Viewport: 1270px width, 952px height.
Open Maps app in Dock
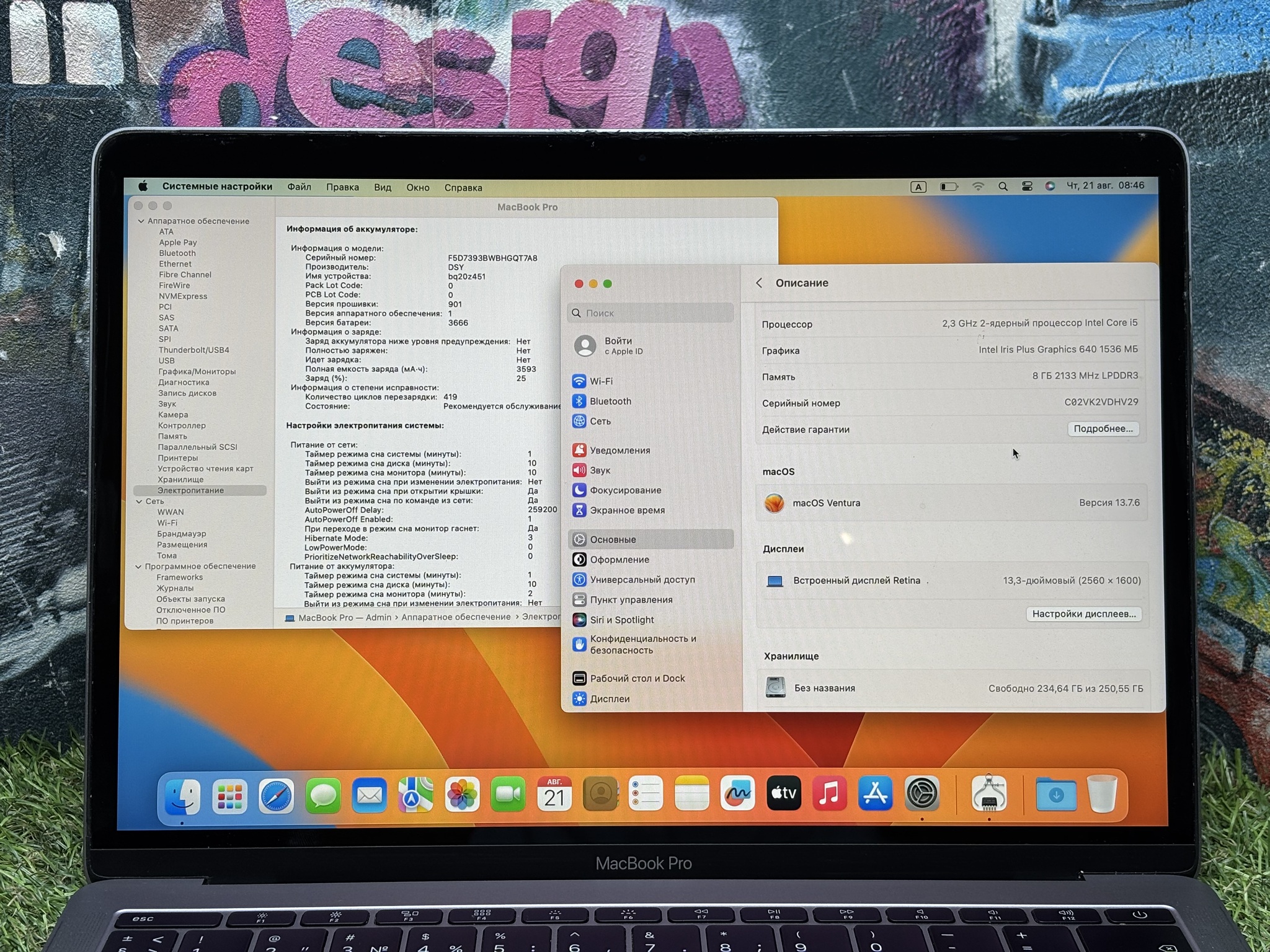[x=415, y=795]
